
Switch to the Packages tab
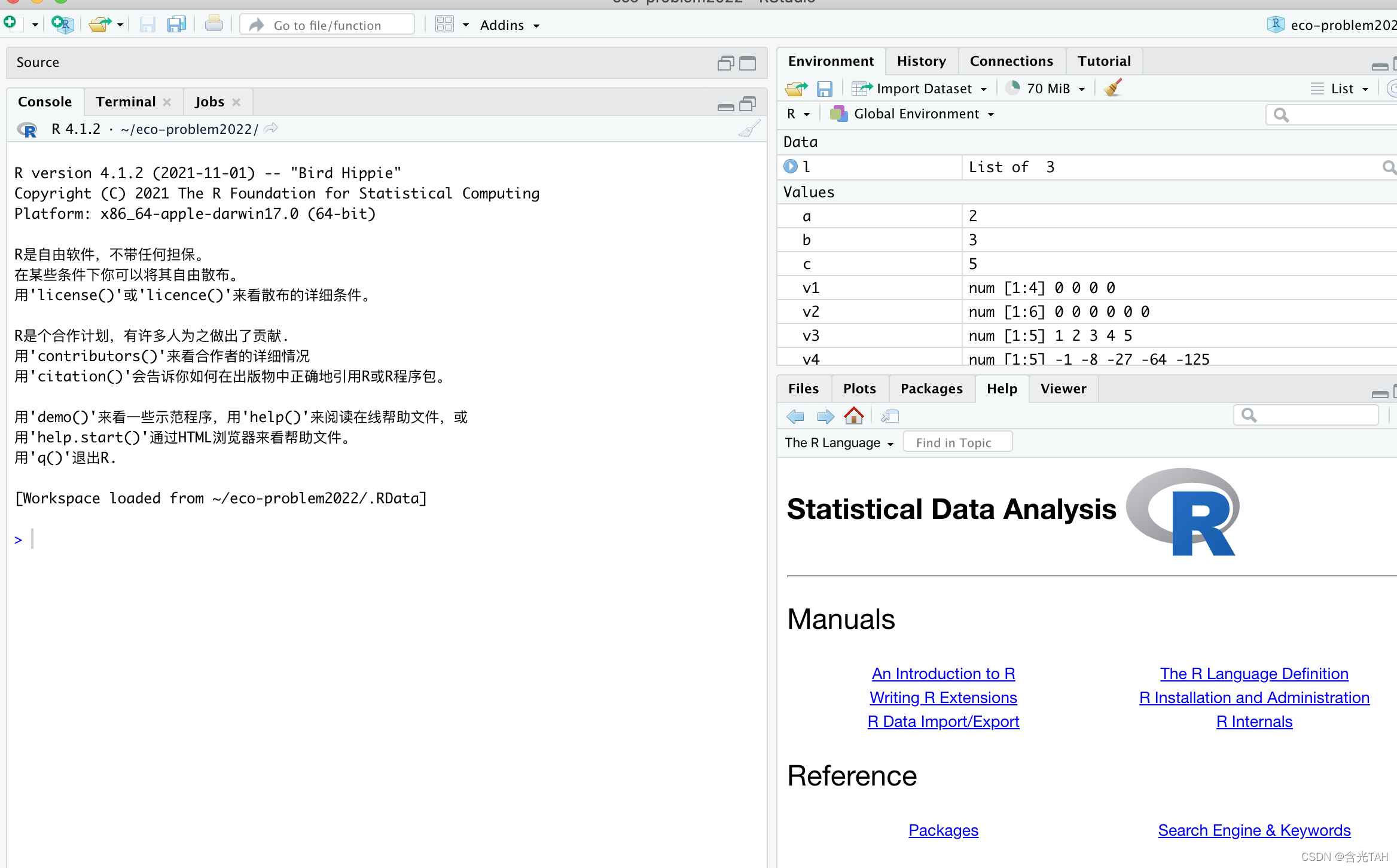tap(931, 389)
